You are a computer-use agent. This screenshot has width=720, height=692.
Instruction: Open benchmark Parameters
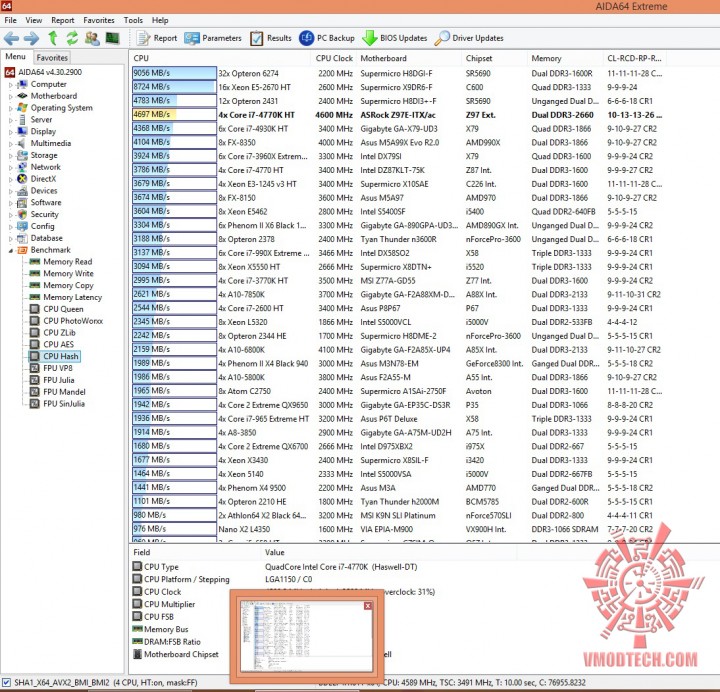[x=213, y=38]
